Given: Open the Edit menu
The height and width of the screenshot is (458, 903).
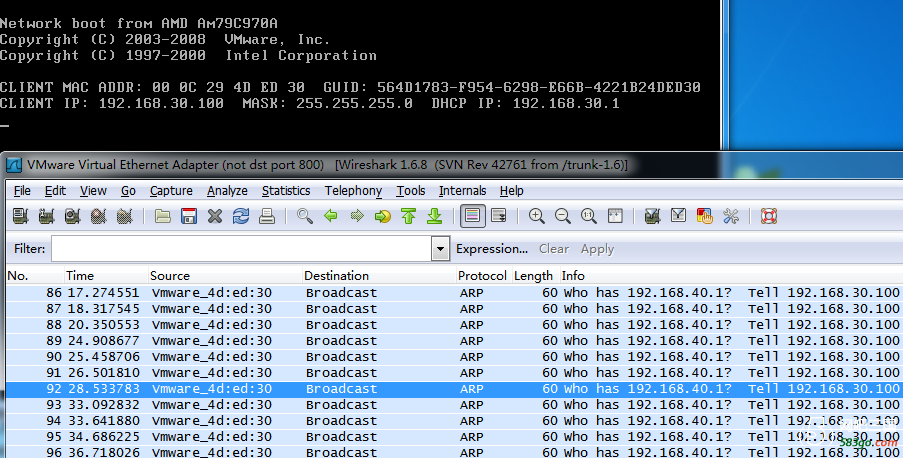Looking at the screenshot, I should (x=55, y=191).
